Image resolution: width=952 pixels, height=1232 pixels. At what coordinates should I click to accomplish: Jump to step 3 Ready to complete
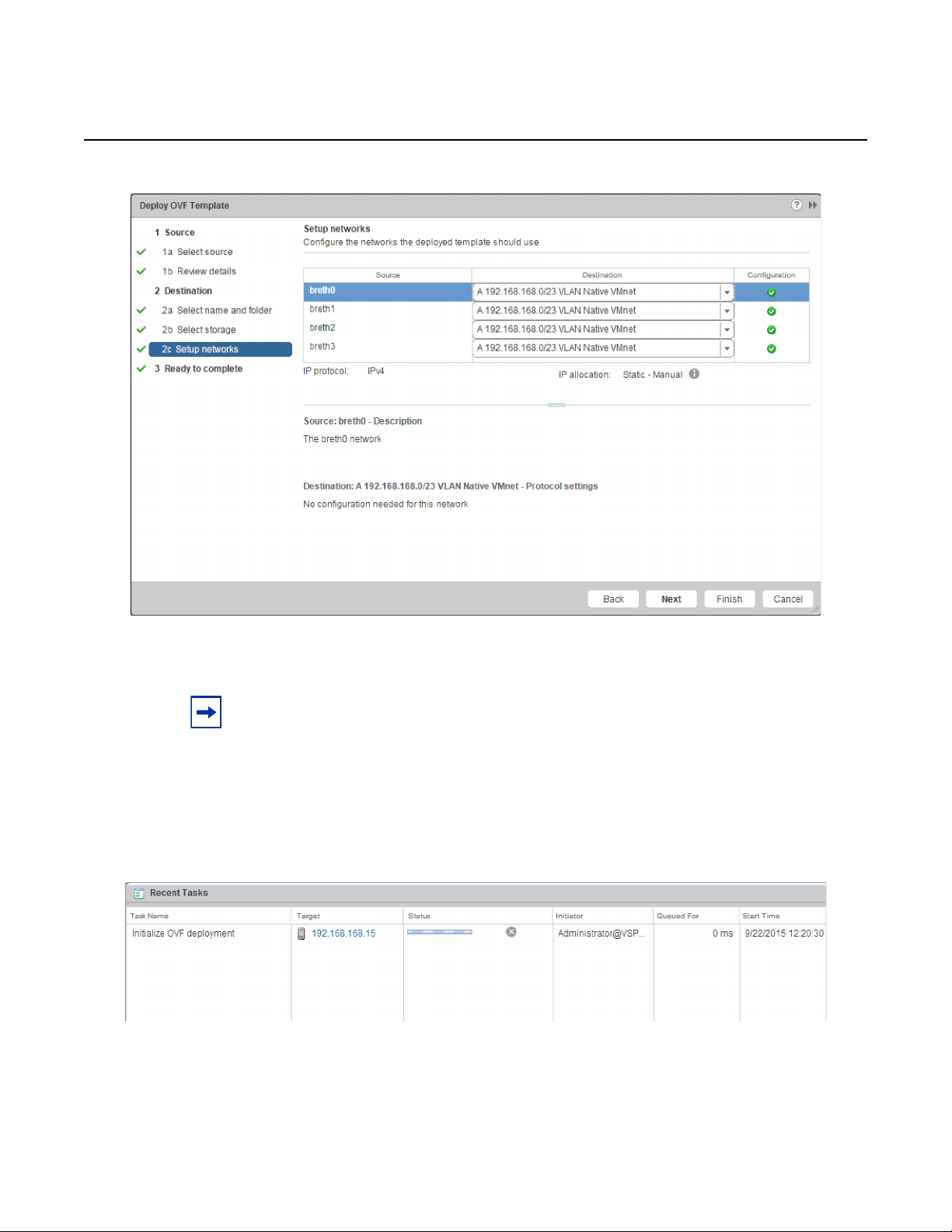[x=198, y=368]
